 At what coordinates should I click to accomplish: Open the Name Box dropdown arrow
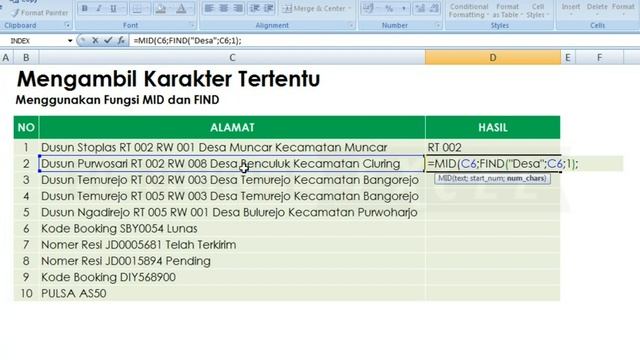(x=70, y=41)
